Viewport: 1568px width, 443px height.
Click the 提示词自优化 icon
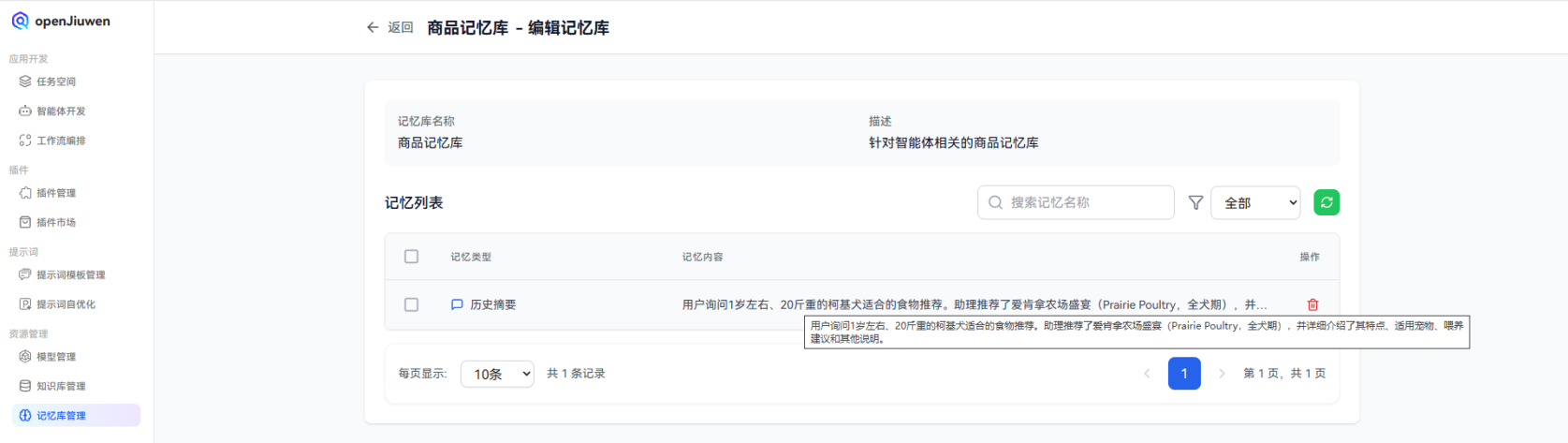[25, 304]
